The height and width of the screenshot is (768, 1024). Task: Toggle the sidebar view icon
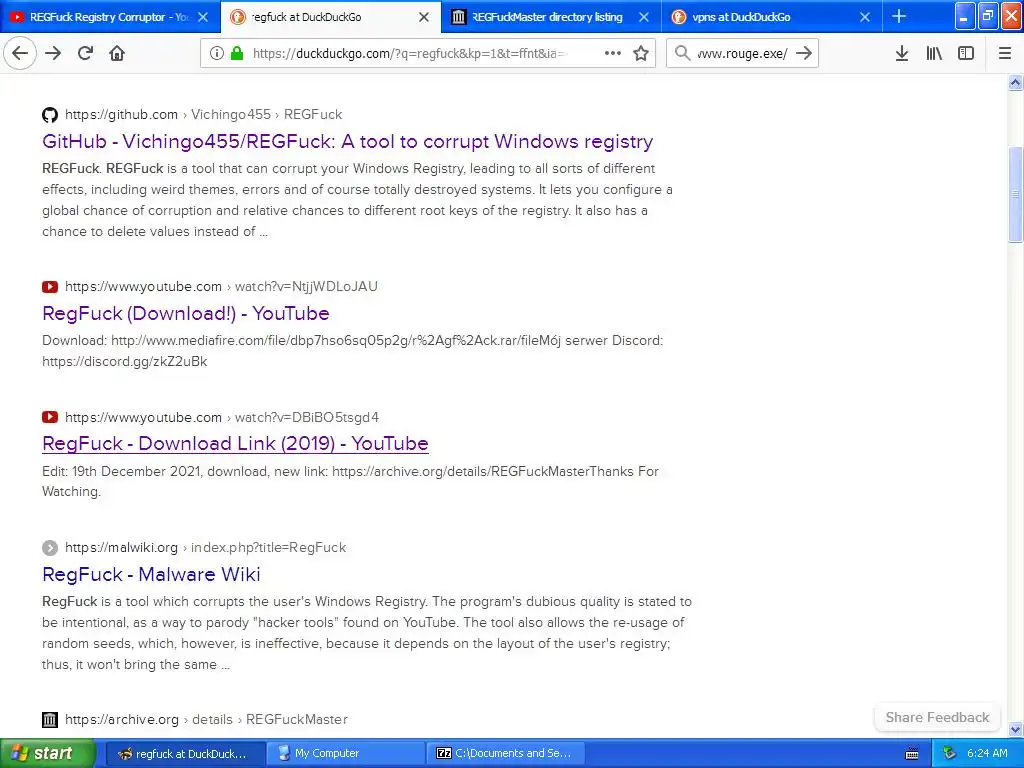(x=966, y=53)
